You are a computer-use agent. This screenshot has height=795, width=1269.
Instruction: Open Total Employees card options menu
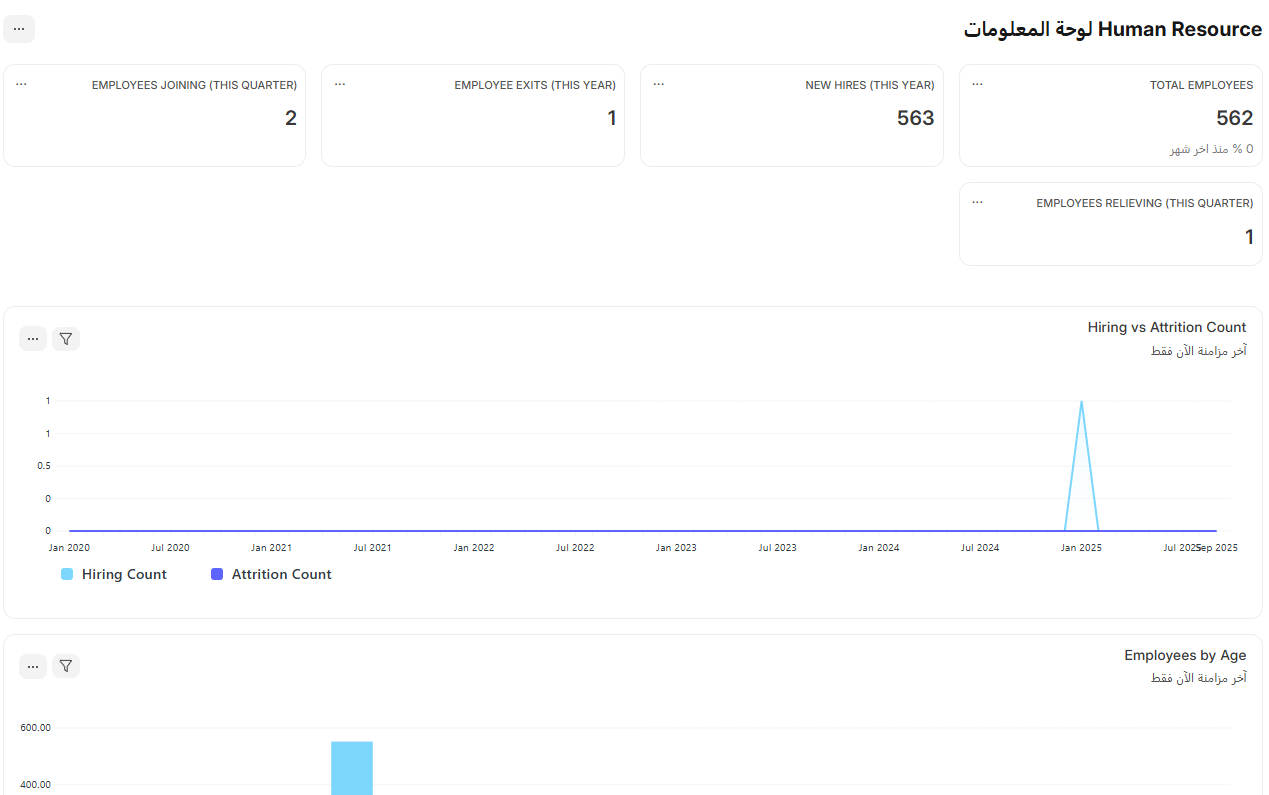[977, 85]
